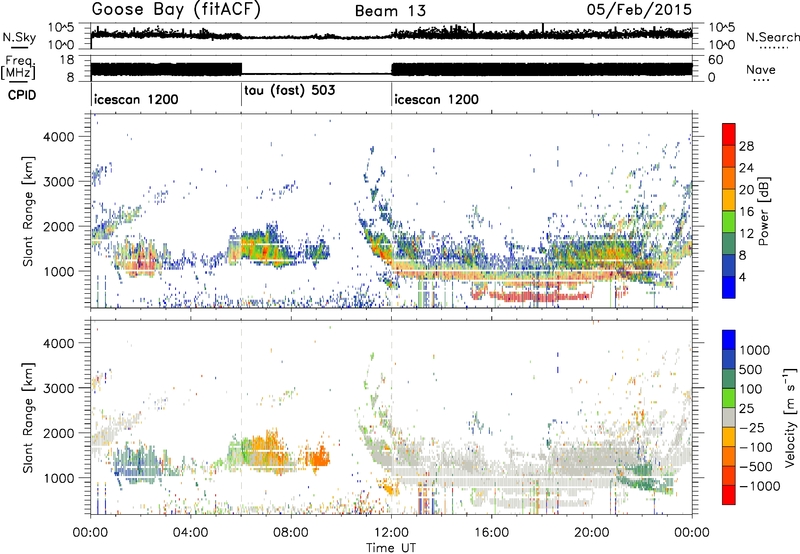Click the first "icescan 1200" label starting at 00:00
The image size is (800, 554).
tap(136, 99)
